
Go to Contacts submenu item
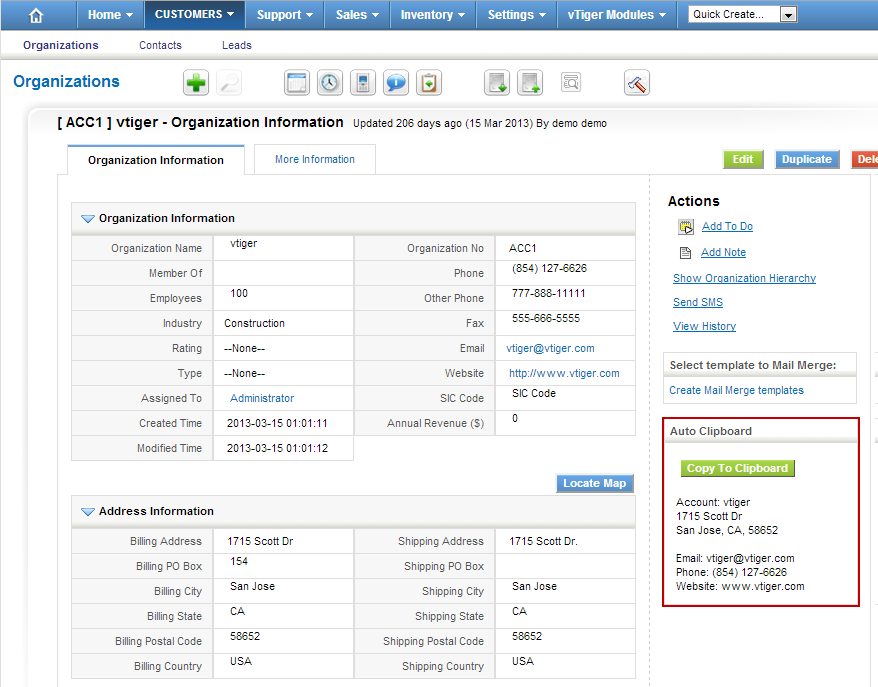click(x=160, y=45)
